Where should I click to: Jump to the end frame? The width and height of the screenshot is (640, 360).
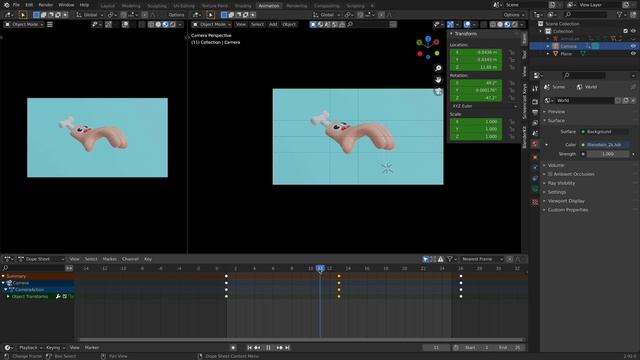click(x=287, y=348)
